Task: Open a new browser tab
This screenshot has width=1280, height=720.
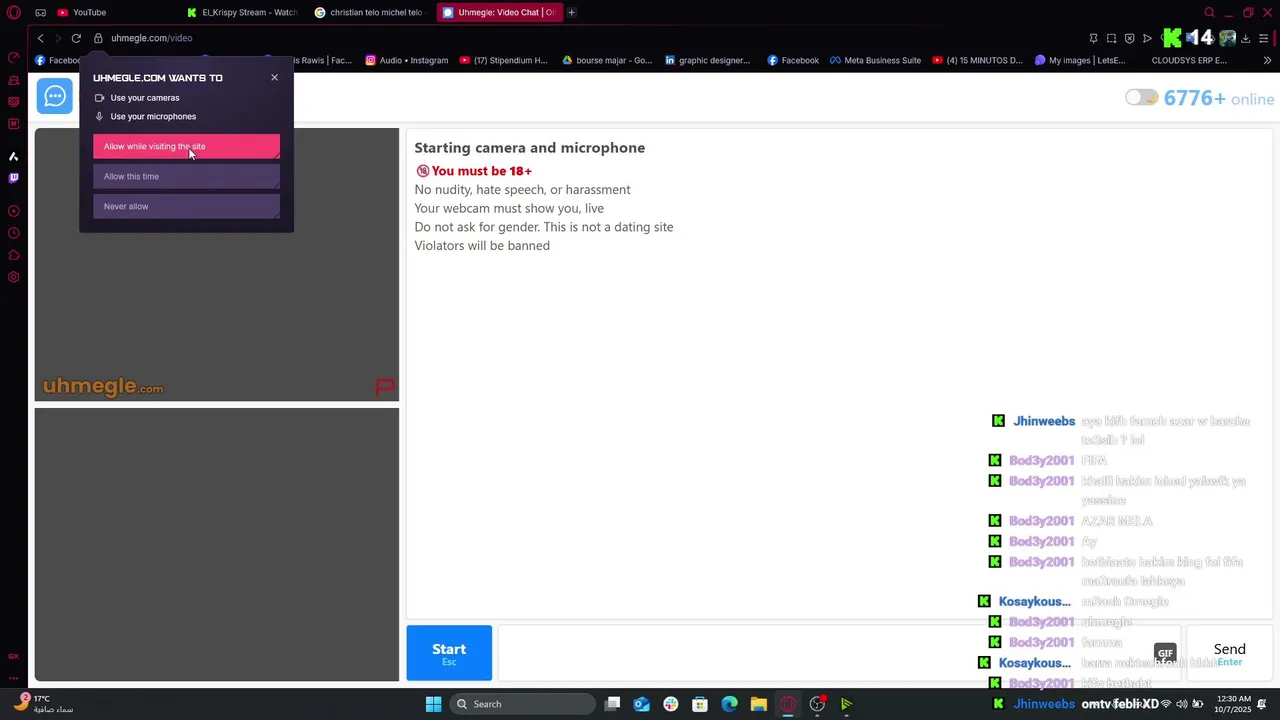Action: click(571, 12)
